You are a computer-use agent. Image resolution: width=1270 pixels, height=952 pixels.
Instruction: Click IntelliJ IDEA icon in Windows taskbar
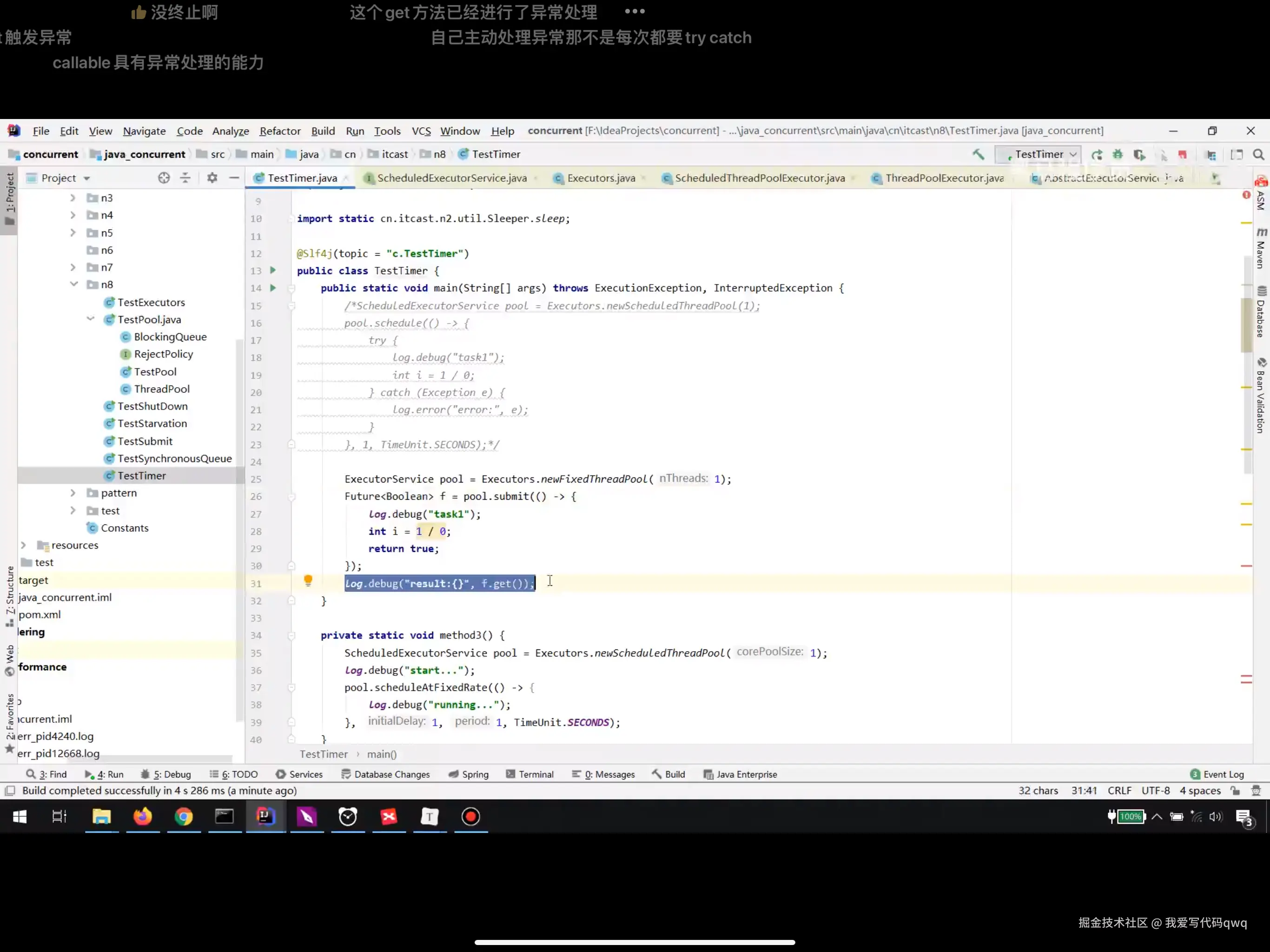pos(265,816)
